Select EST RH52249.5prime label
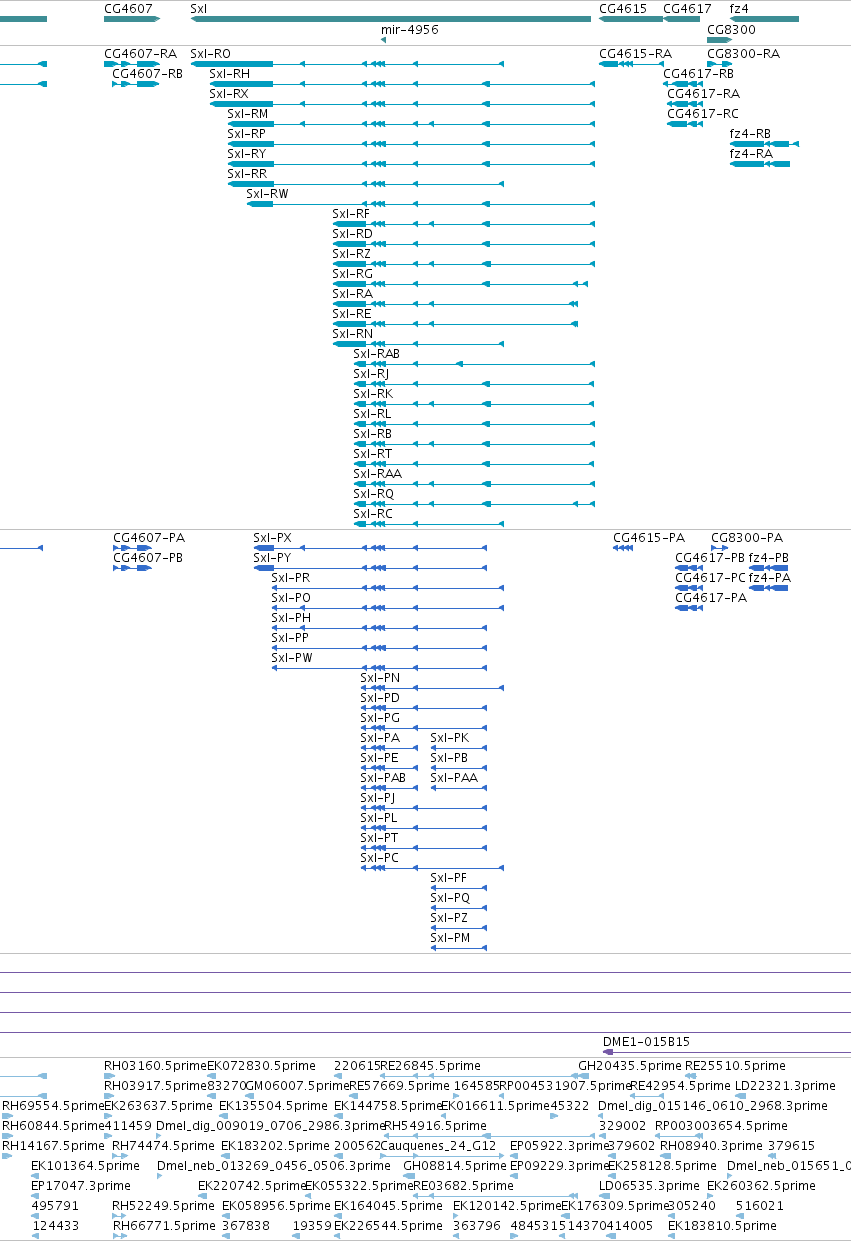The width and height of the screenshot is (851, 1241). point(163,1205)
